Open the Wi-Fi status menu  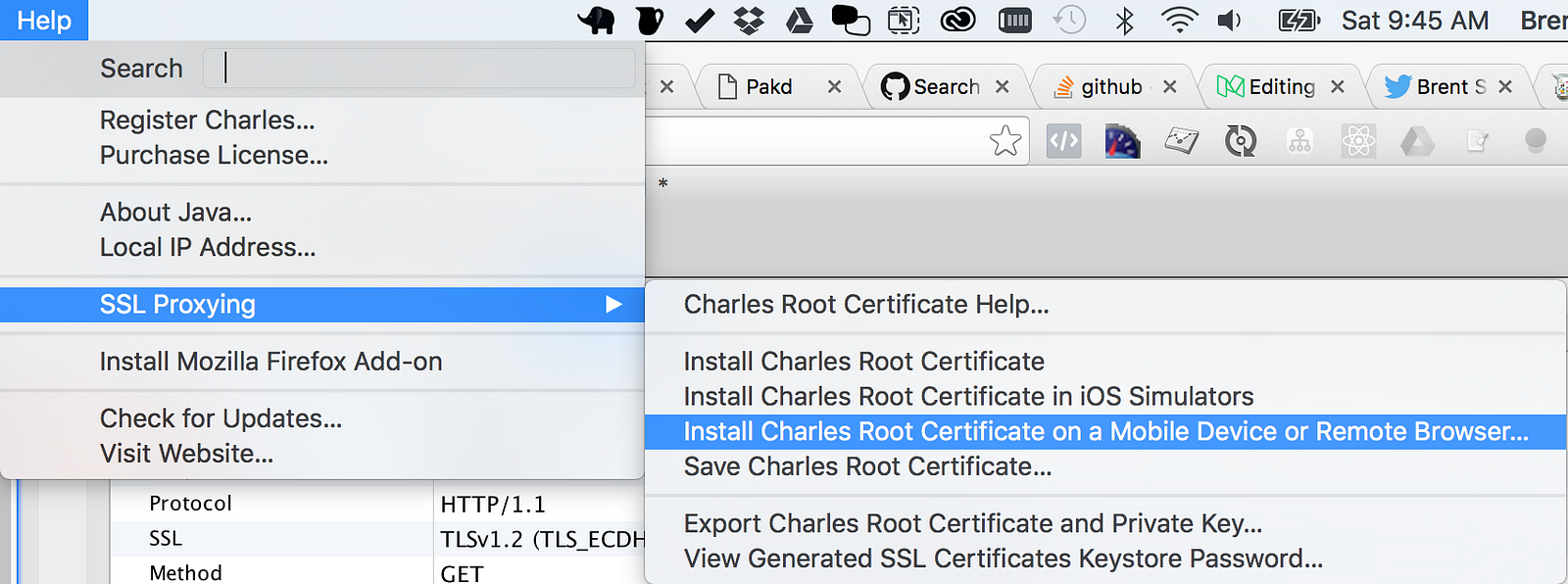coord(1179,21)
